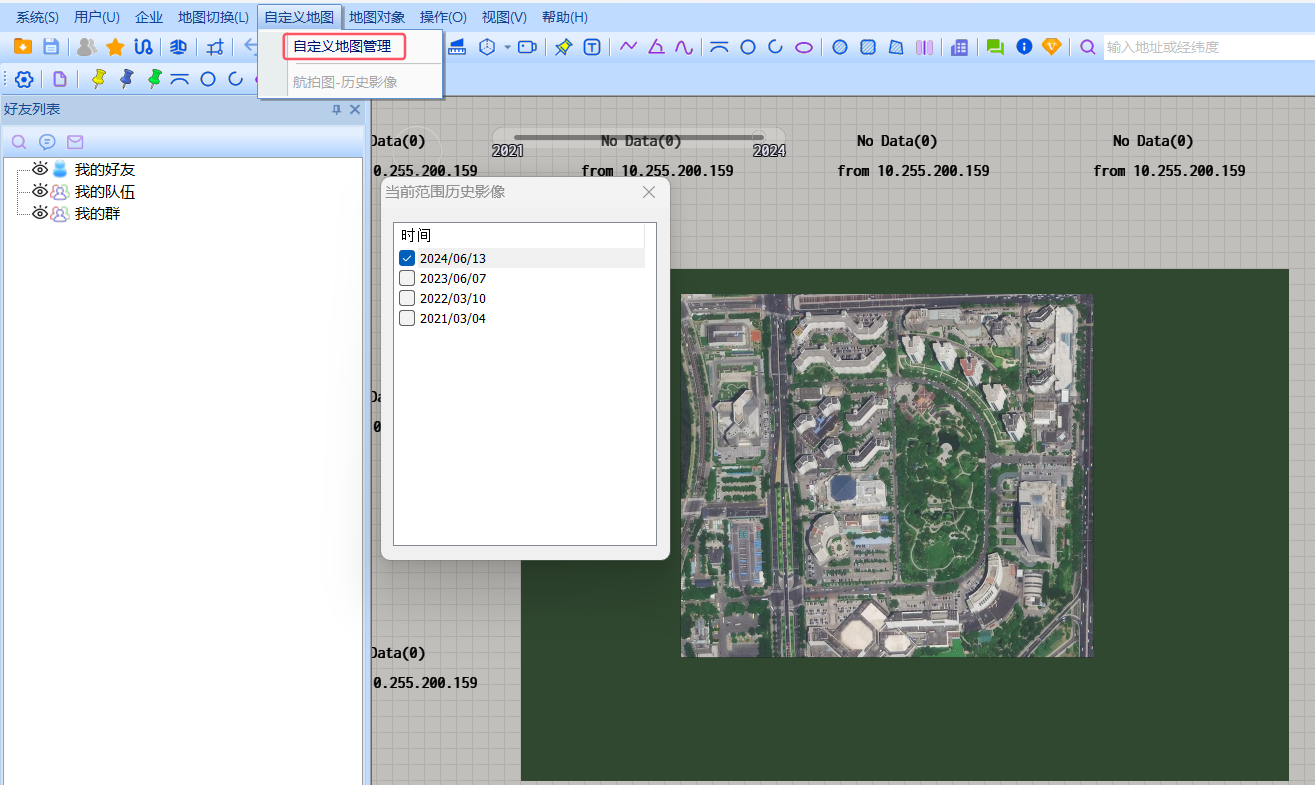Open the gray users group icon
This screenshot has height=785, width=1315.
[87, 47]
